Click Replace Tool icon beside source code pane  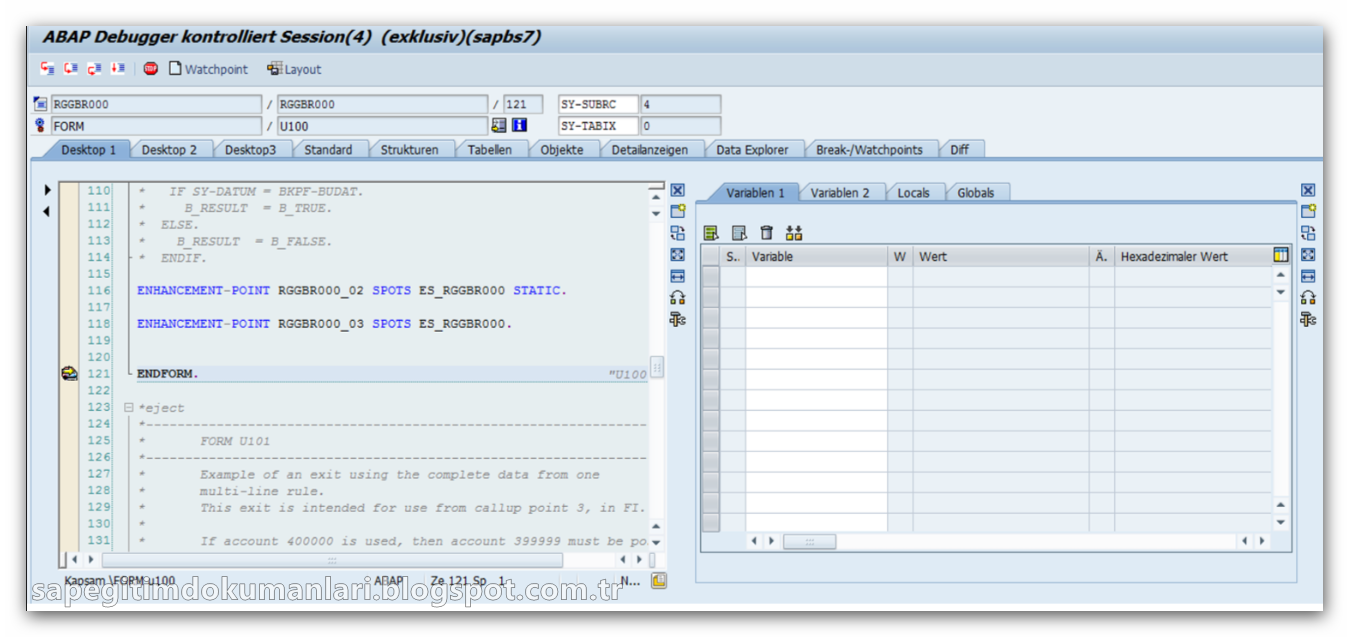click(677, 233)
